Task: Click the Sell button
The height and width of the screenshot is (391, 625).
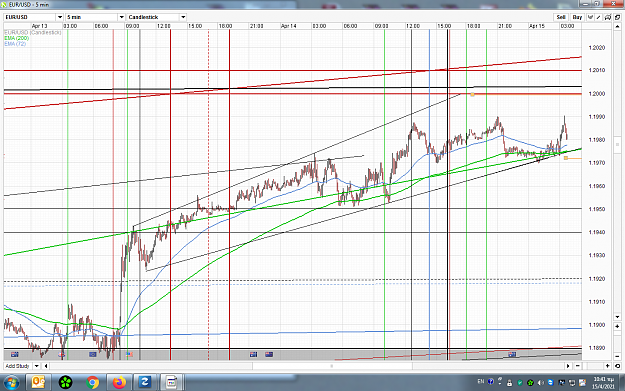Action: pos(561,17)
